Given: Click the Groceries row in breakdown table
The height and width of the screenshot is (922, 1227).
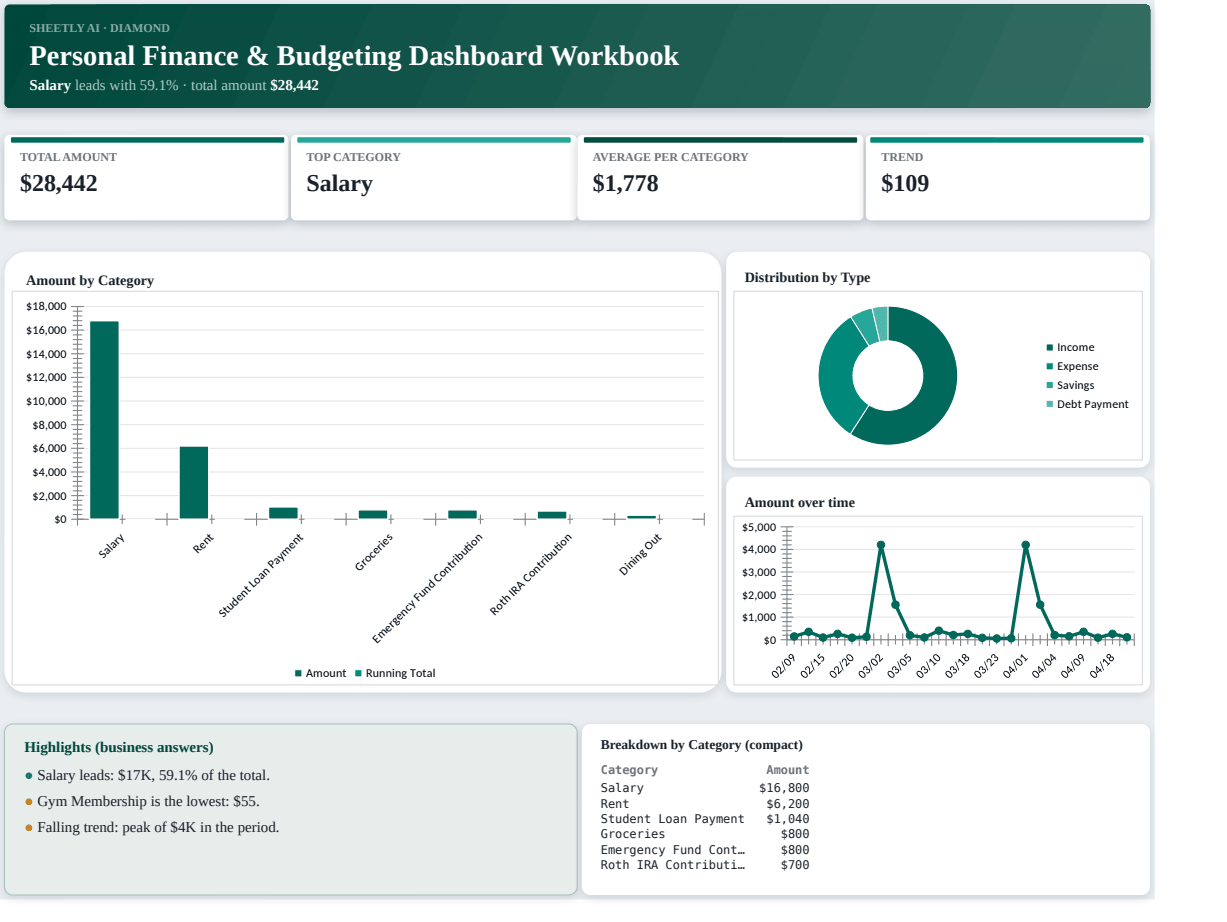Looking at the screenshot, I should [705, 834].
